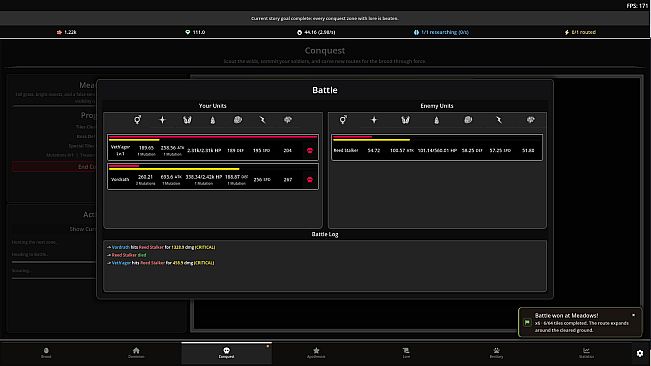Close the Battle won notification
The height and width of the screenshot is (366, 651).
tap(634, 315)
